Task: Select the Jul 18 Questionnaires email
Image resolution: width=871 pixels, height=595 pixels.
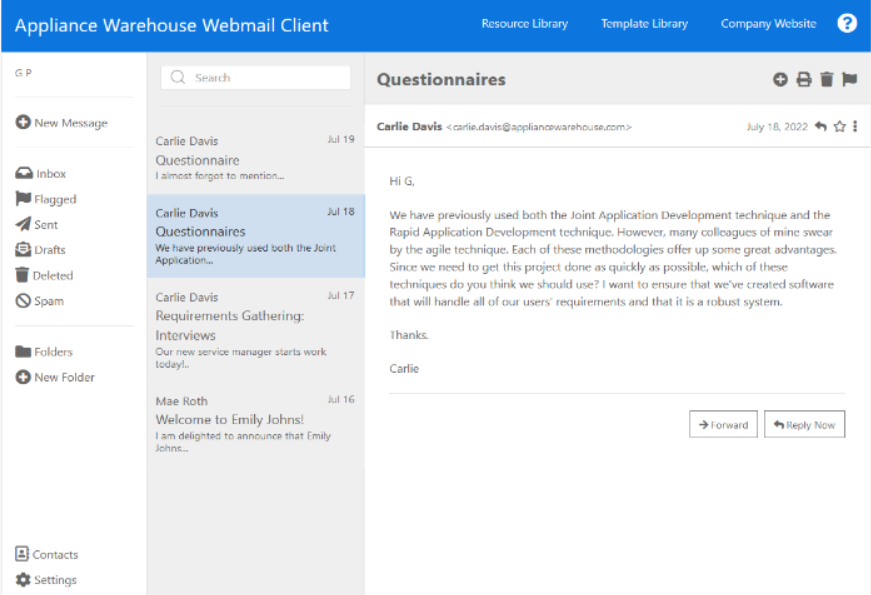Action: point(255,236)
